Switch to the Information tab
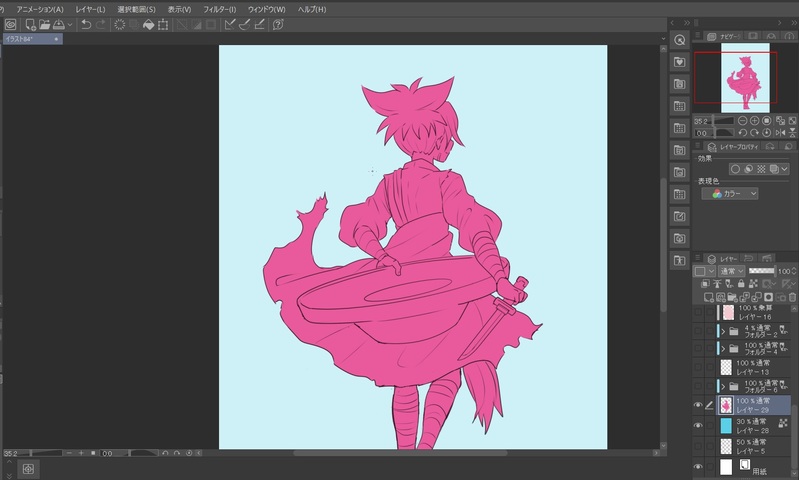Image resolution: width=799 pixels, height=480 pixels. [x=789, y=36]
